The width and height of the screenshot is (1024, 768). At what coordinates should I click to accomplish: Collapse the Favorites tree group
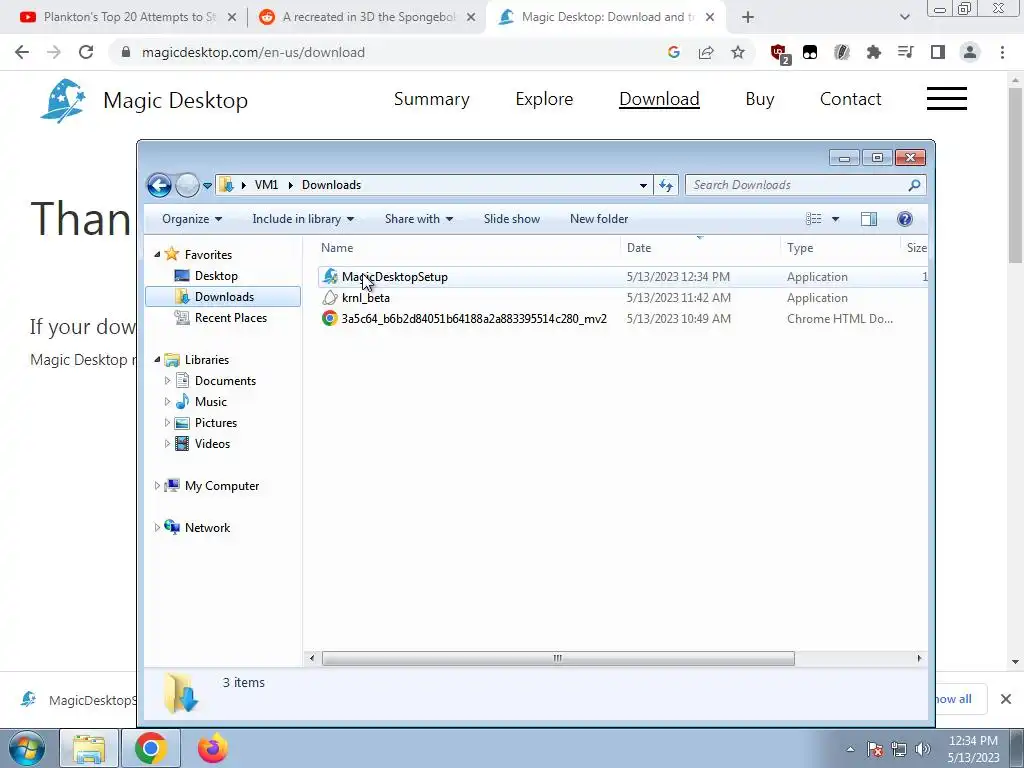tap(157, 255)
